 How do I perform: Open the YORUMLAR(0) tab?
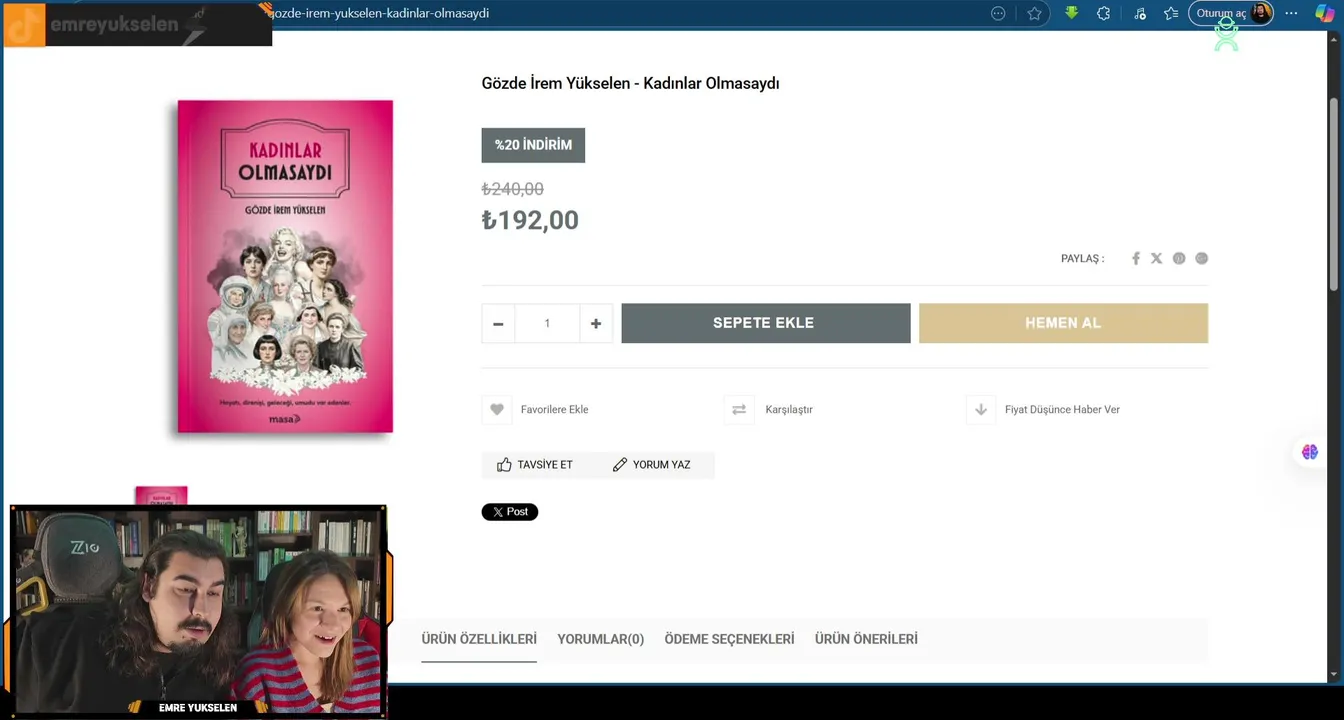601,639
